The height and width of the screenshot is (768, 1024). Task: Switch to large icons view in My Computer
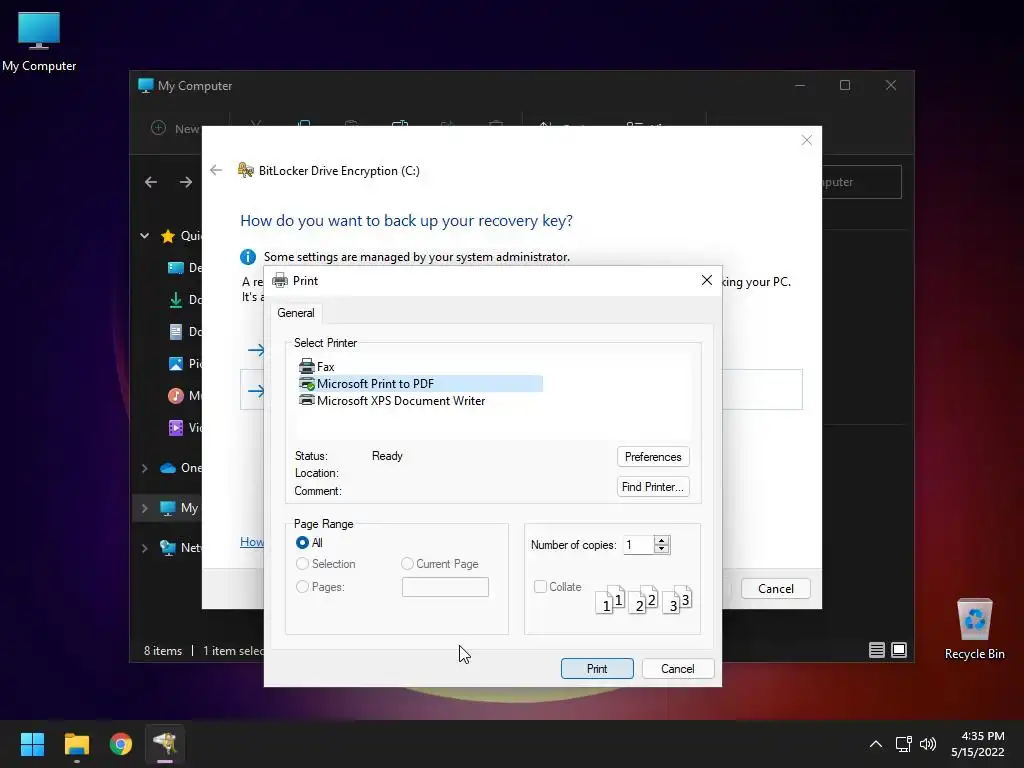pyautogui.click(x=899, y=650)
